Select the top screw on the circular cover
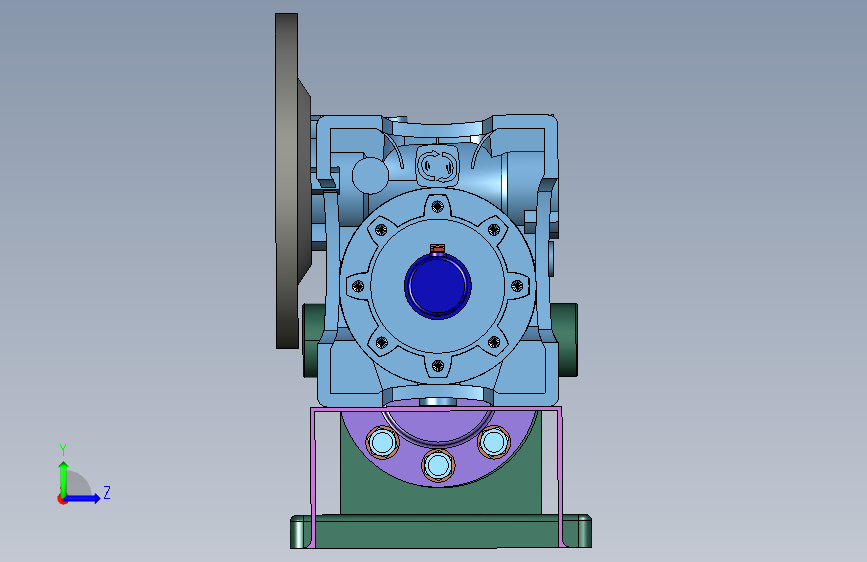867x562 pixels. point(437,206)
